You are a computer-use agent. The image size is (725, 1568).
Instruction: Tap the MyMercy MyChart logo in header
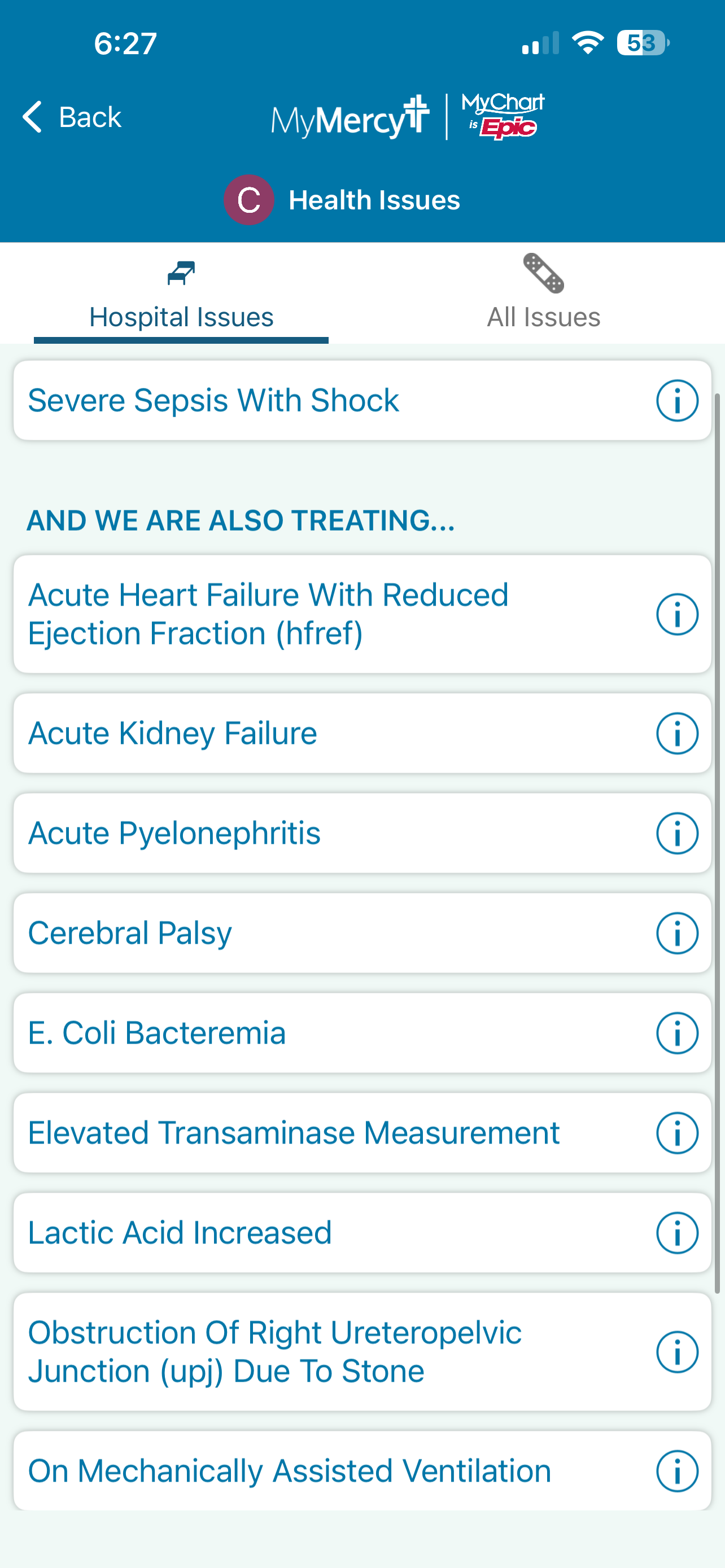coord(407,117)
